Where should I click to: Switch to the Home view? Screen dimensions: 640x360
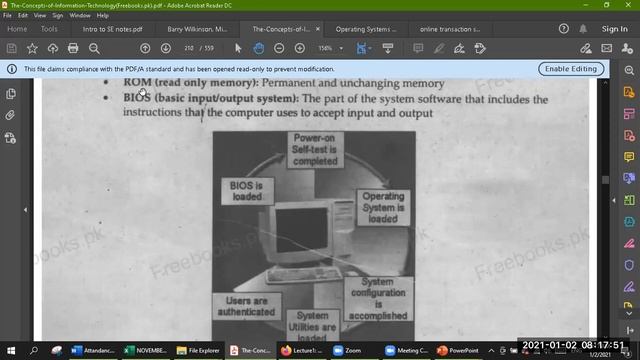(x=17, y=29)
